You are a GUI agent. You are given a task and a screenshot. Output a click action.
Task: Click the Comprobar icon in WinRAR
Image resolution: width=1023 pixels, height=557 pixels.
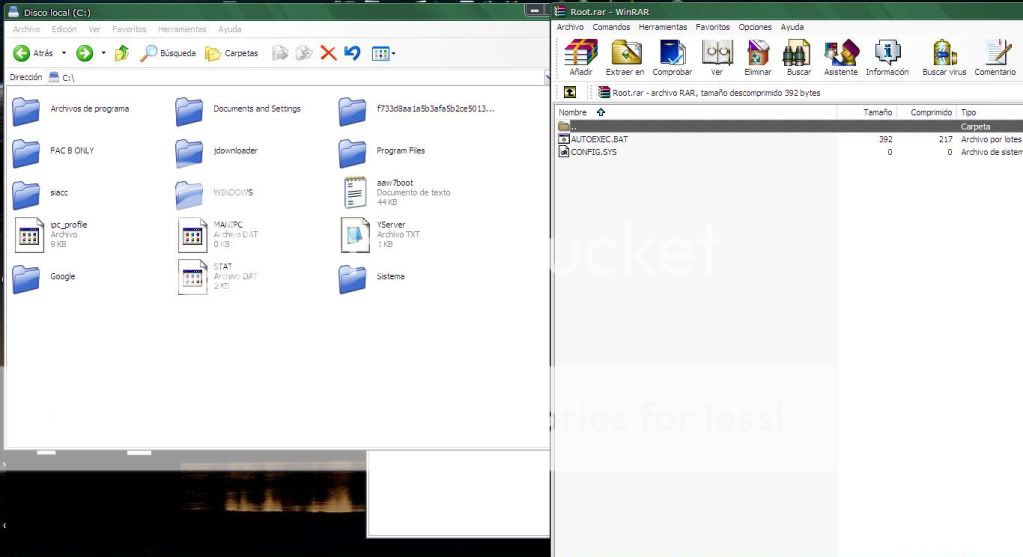point(672,57)
